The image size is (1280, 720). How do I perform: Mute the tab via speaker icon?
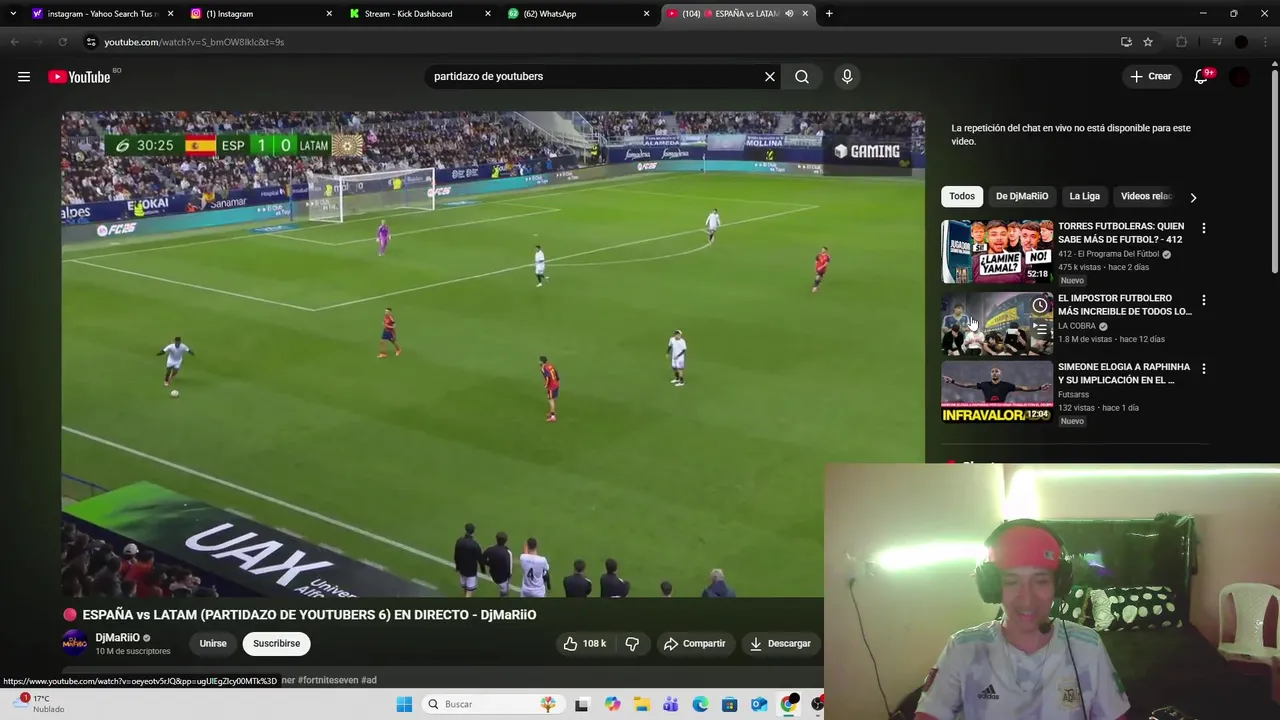point(789,14)
